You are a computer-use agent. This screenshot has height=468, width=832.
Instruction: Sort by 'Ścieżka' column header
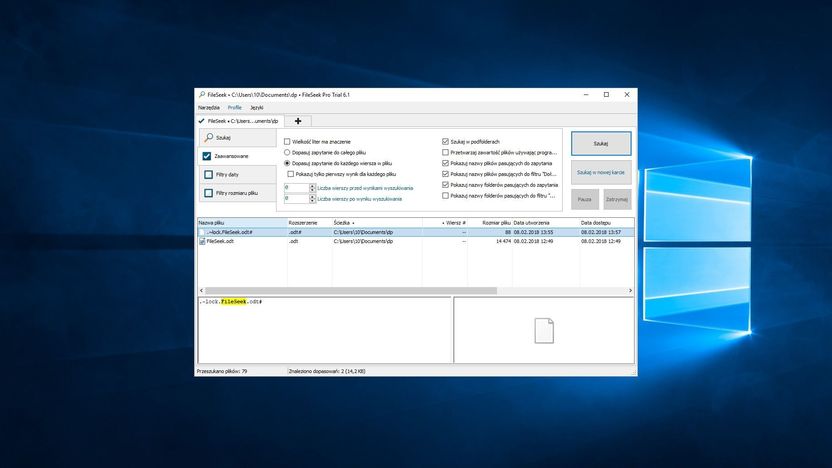tap(377, 223)
